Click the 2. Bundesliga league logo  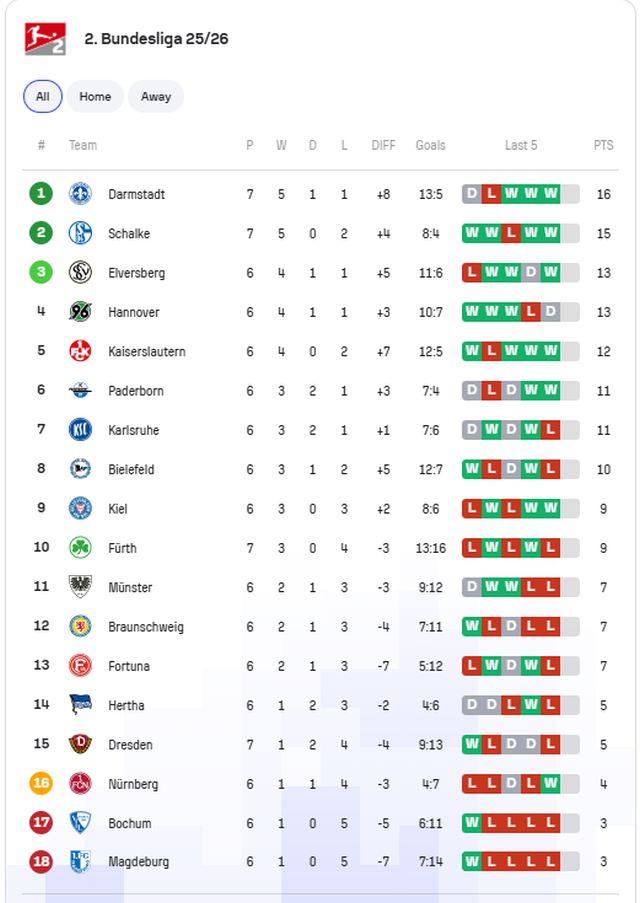[x=45, y=39]
